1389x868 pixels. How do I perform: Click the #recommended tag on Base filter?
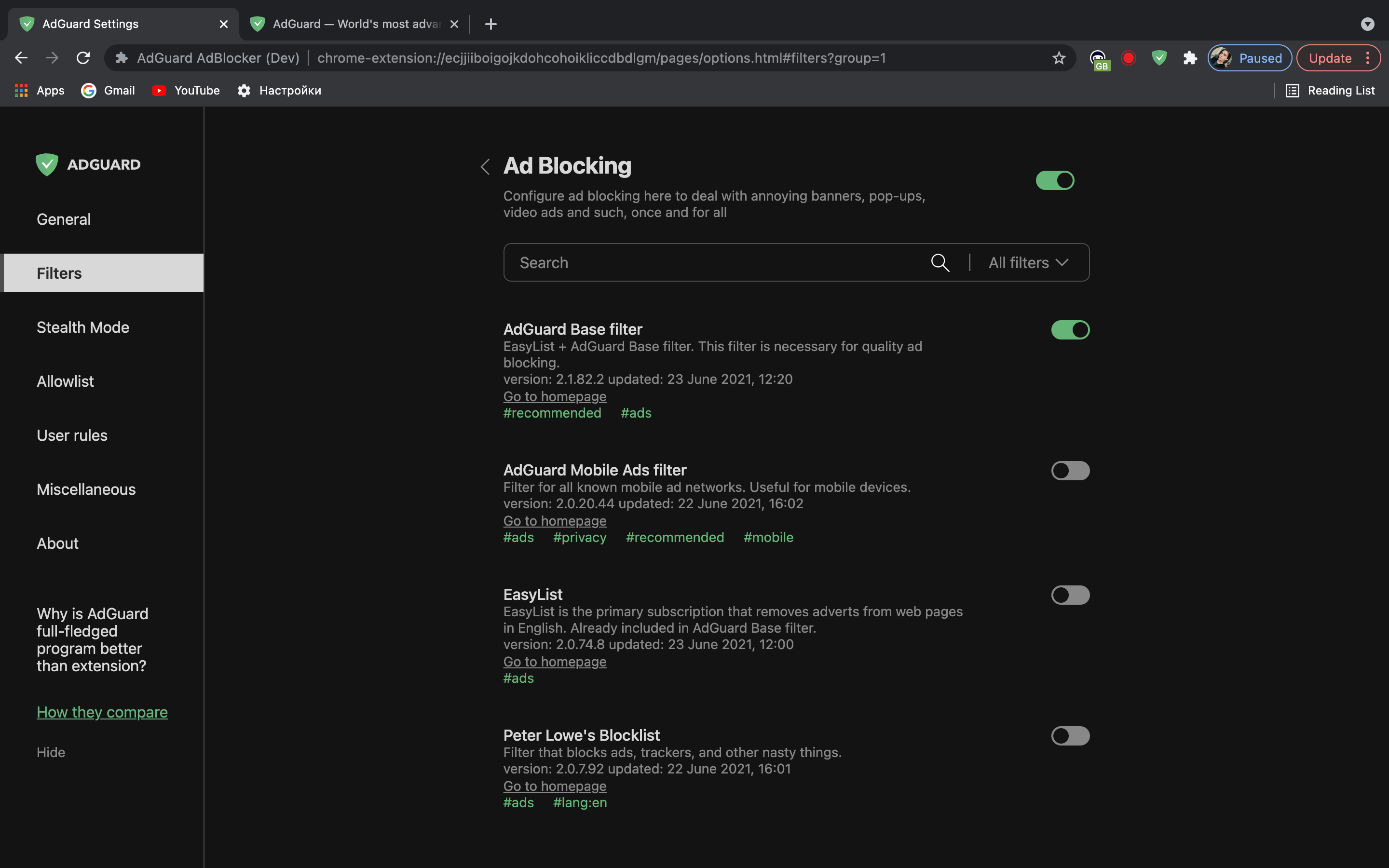point(552,412)
